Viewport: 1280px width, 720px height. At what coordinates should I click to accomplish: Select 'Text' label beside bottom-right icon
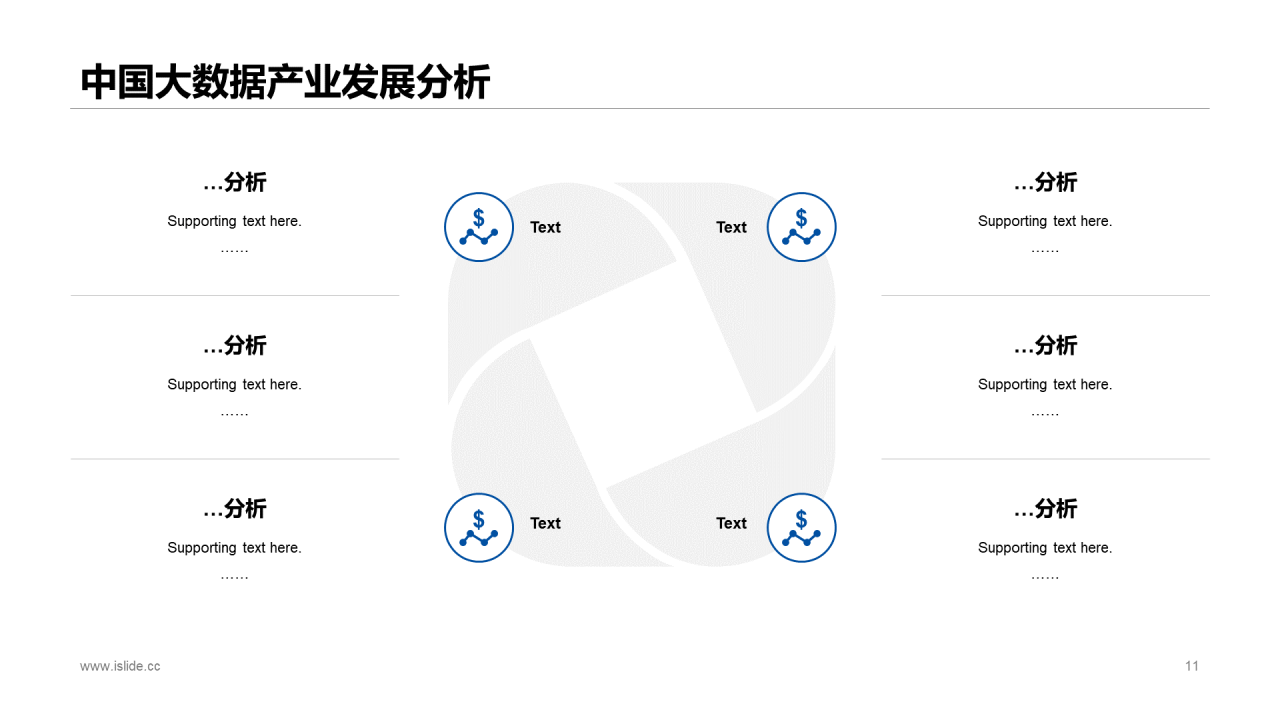point(731,523)
